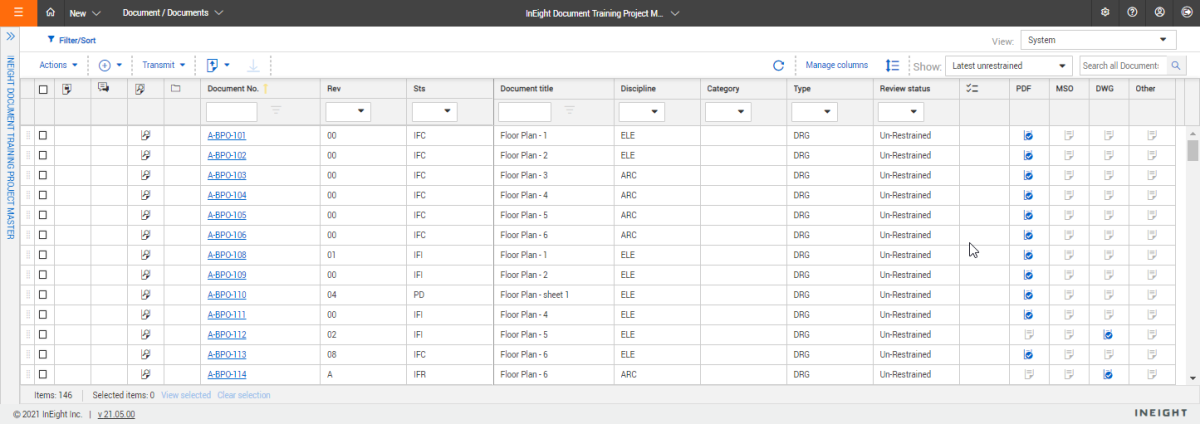Open the View System dropdown

tap(1098, 41)
